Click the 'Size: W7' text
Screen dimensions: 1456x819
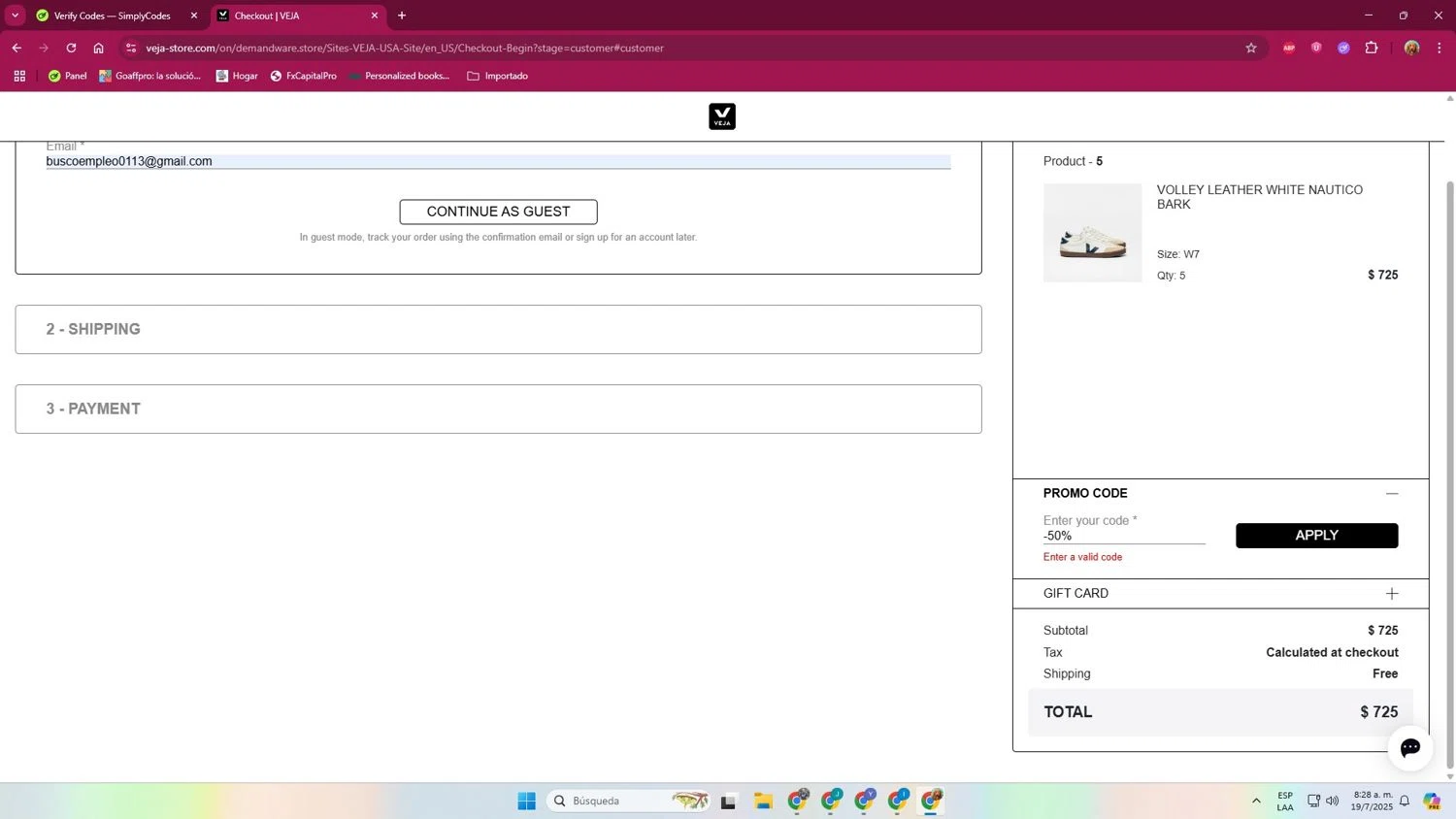tap(1177, 254)
